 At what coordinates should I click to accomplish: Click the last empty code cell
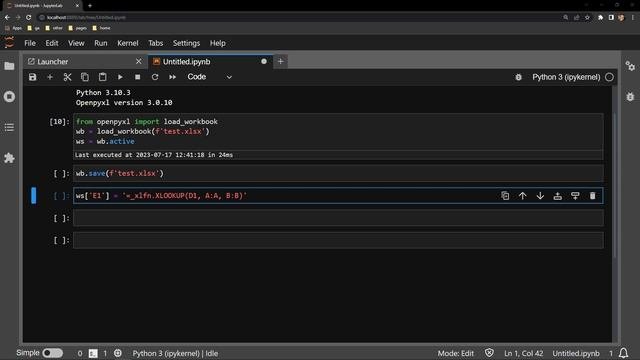(x=338, y=240)
